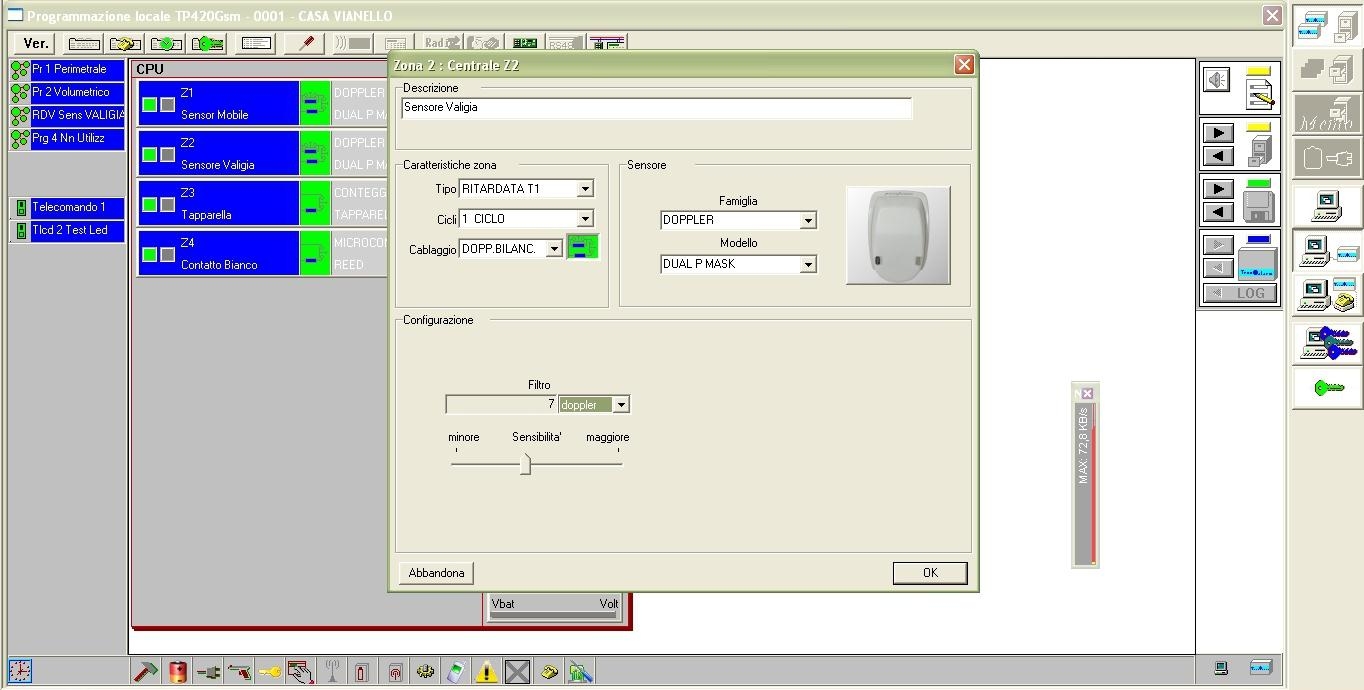1364x690 pixels.
Task: Select Pr 1 Perimetrale program item
Action: (x=68, y=69)
